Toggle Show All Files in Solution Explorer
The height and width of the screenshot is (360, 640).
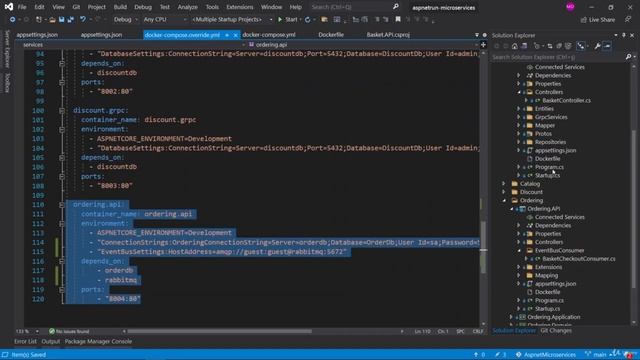568,46
